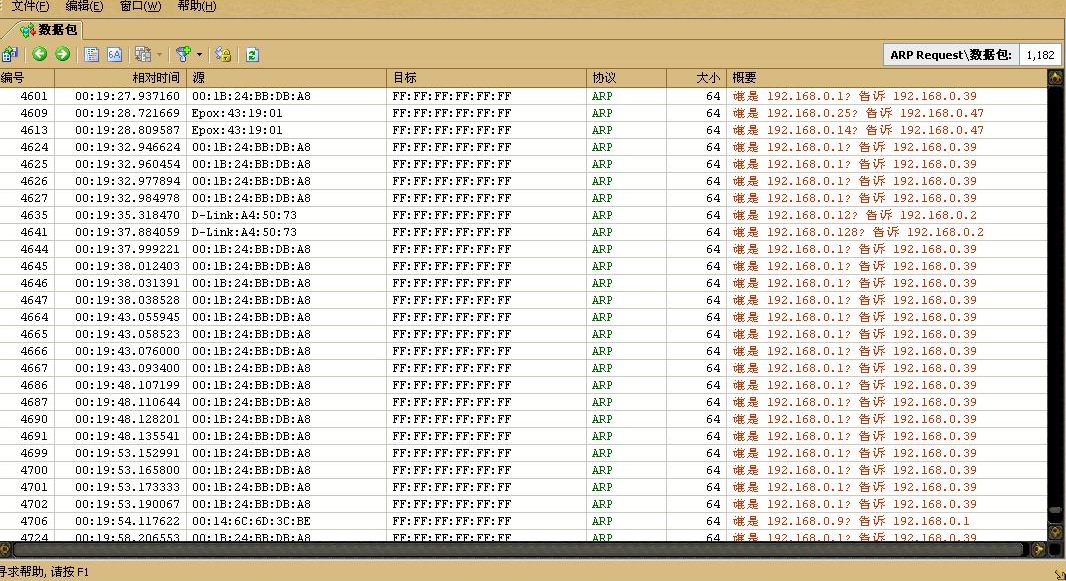Toggle the packet decode view icon

(x=92, y=54)
